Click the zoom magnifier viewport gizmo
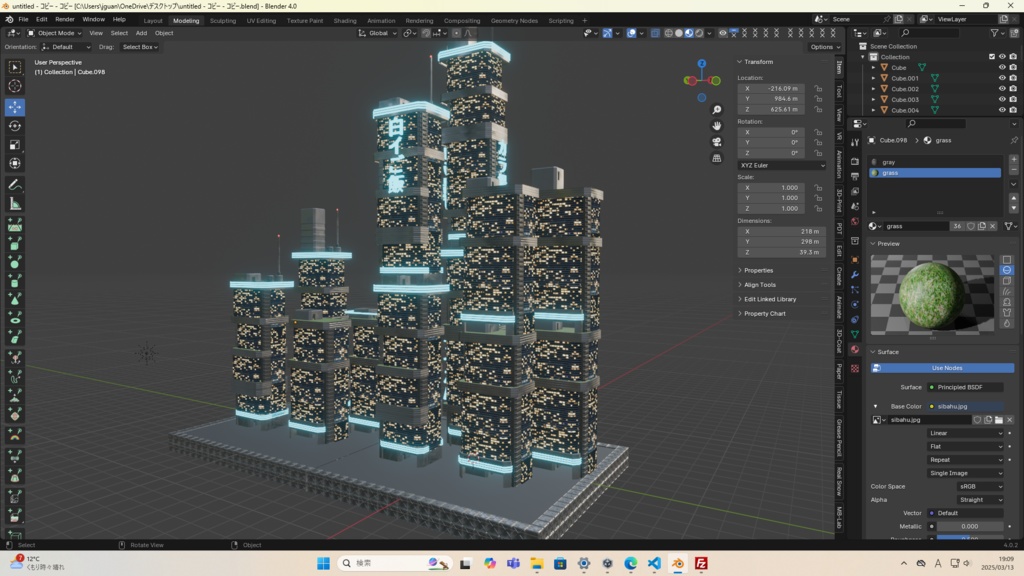Viewport: 1024px width, 576px height. tap(717, 110)
